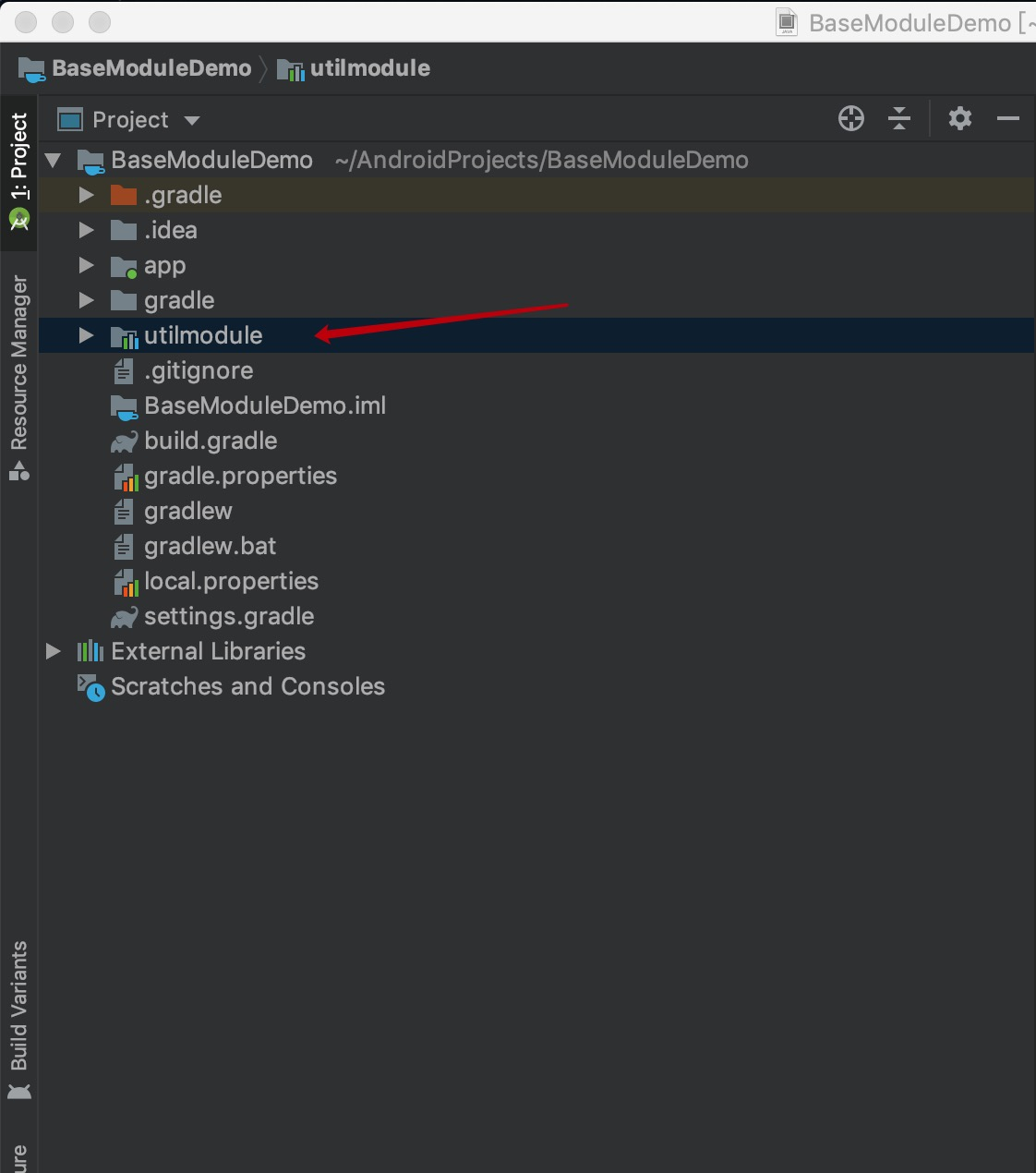Select the local.properties file icon
The width and height of the screenshot is (1036, 1173).
click(x=125, y=582)
